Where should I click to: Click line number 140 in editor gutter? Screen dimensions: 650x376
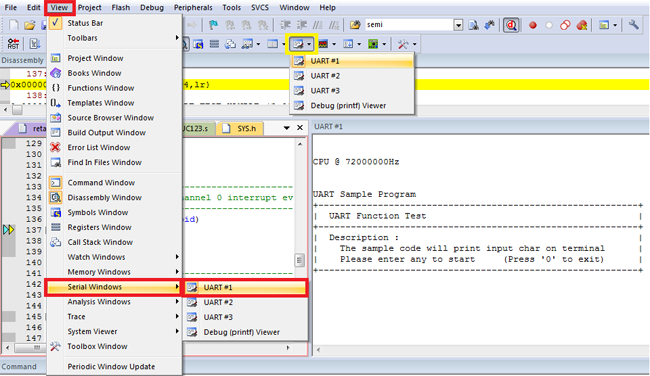coord(34,262)
